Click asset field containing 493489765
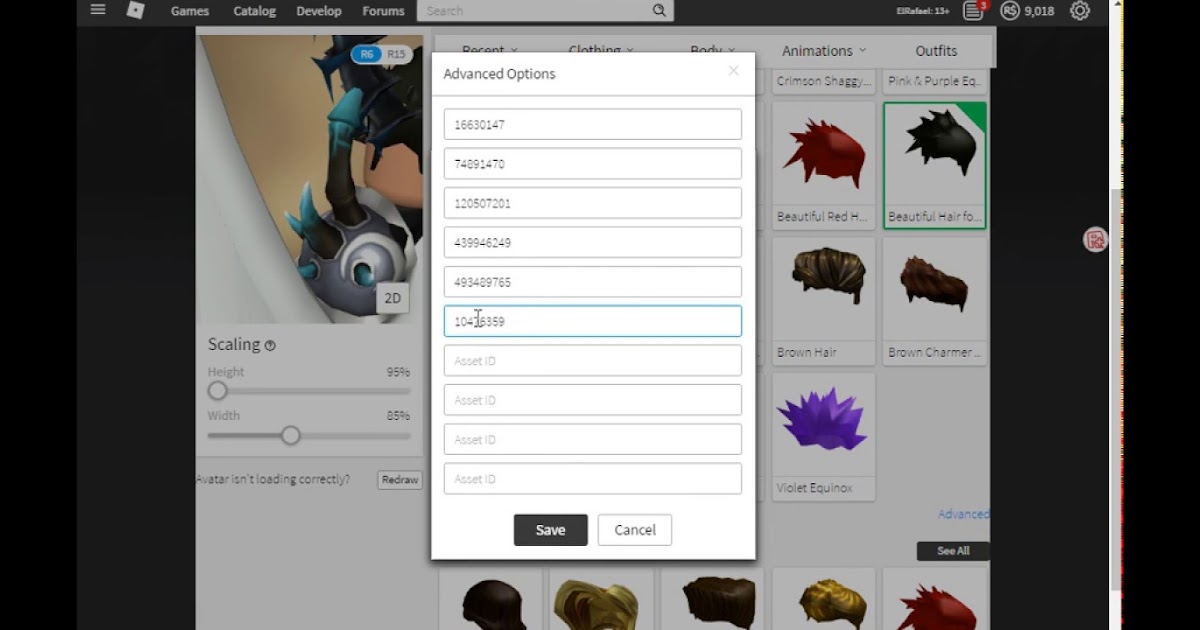 click(x=593, y=282)
